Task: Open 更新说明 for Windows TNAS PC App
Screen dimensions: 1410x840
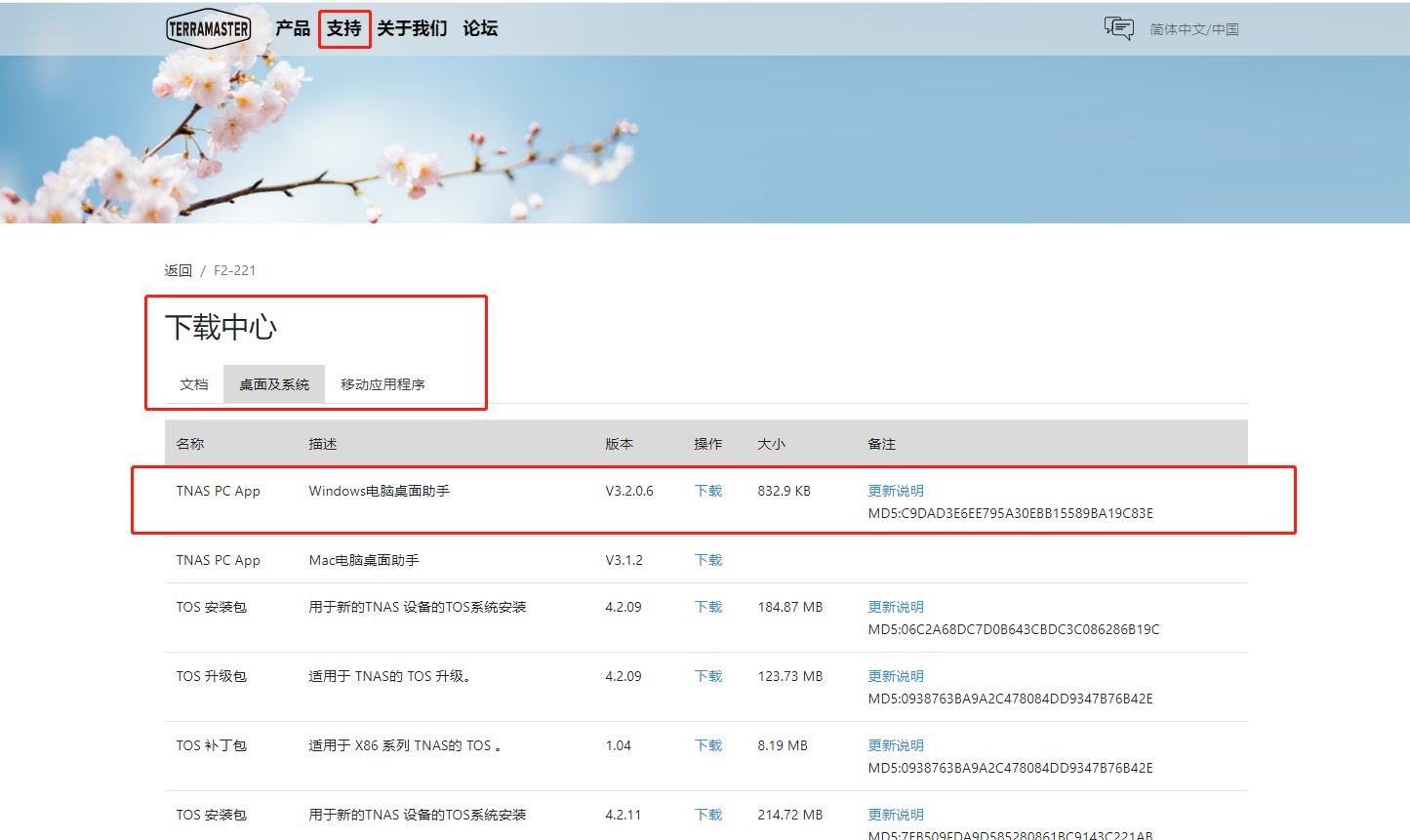Action: click(896, 491)
